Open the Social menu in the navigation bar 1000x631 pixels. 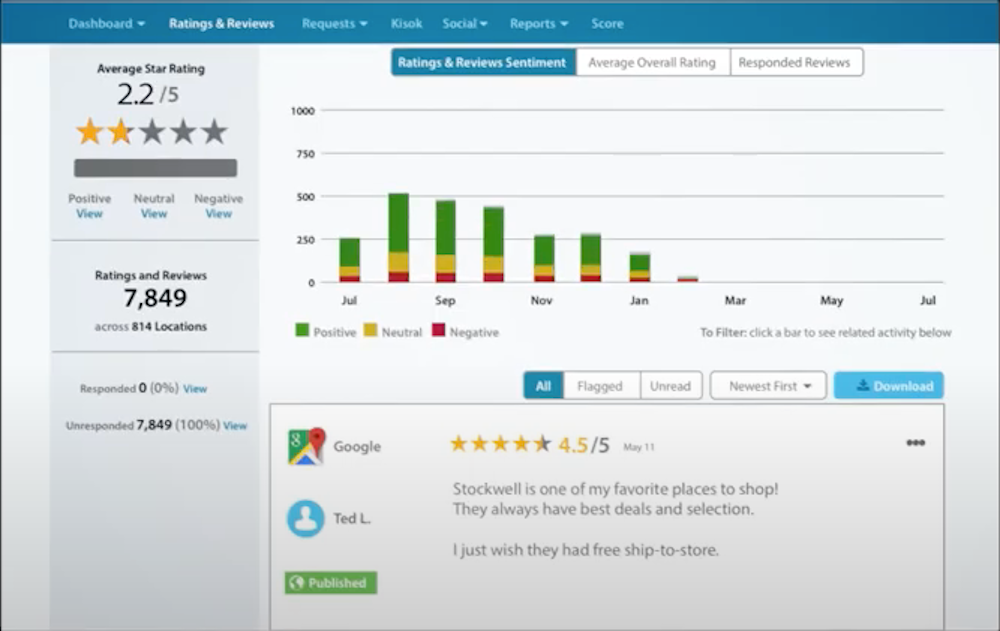coord(465,22)
